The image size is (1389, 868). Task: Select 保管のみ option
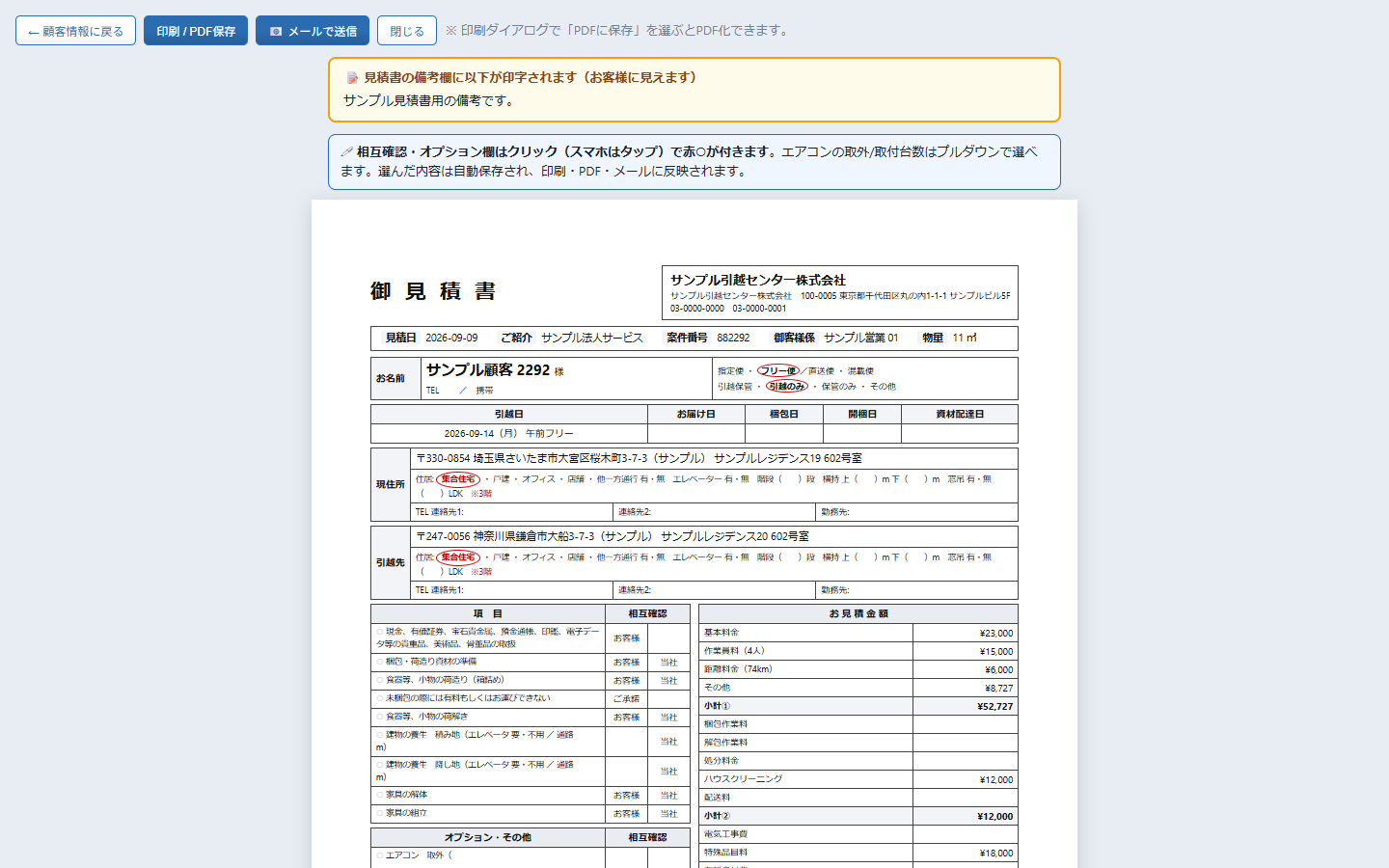[838, 386]
